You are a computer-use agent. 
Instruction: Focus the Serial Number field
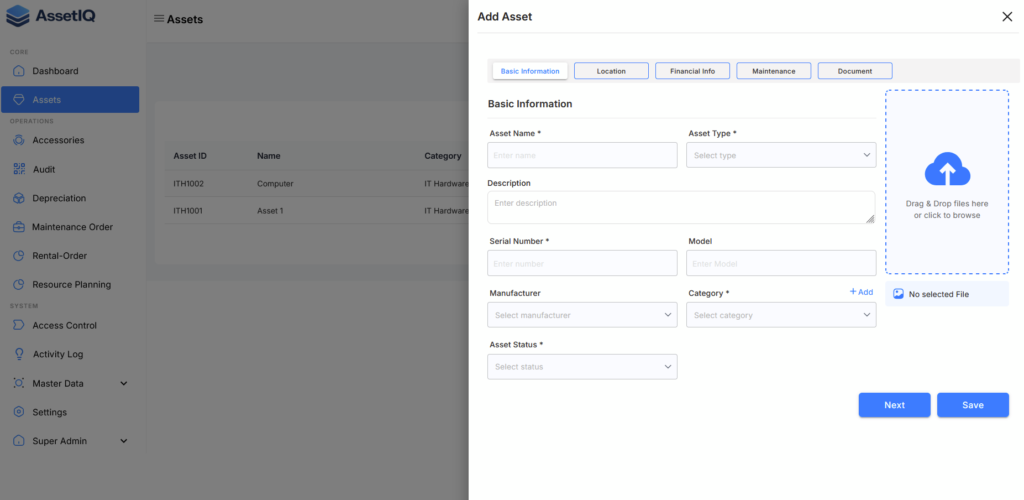pyautogui.click(x=582, y=263)
